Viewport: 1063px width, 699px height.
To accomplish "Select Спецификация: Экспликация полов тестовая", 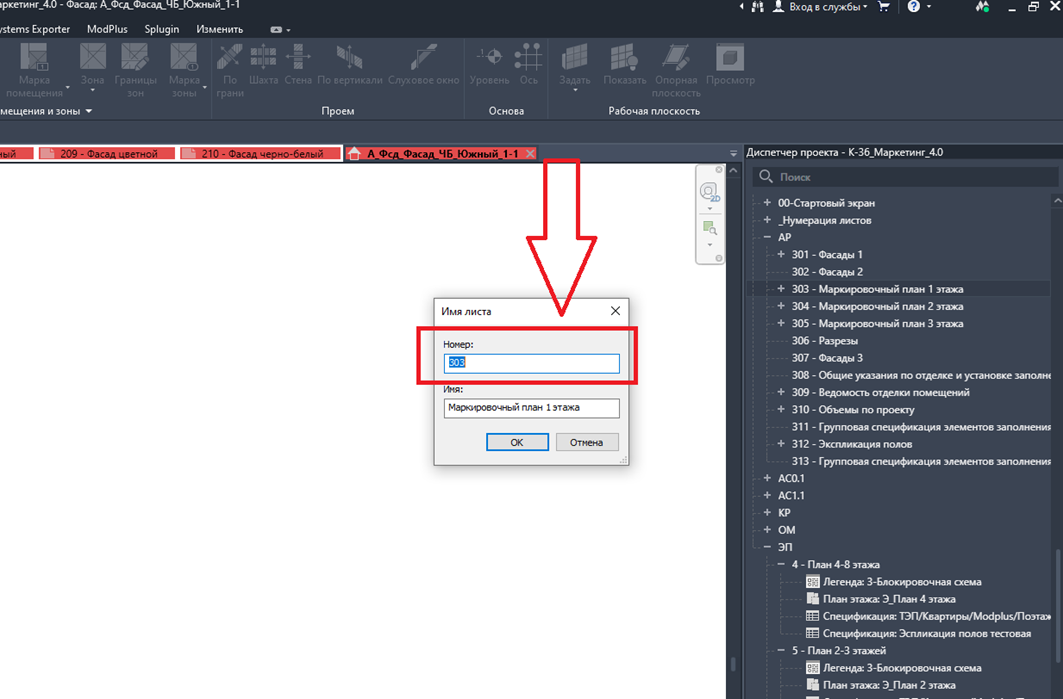I will pyautogui.click(x=926, y=633).
